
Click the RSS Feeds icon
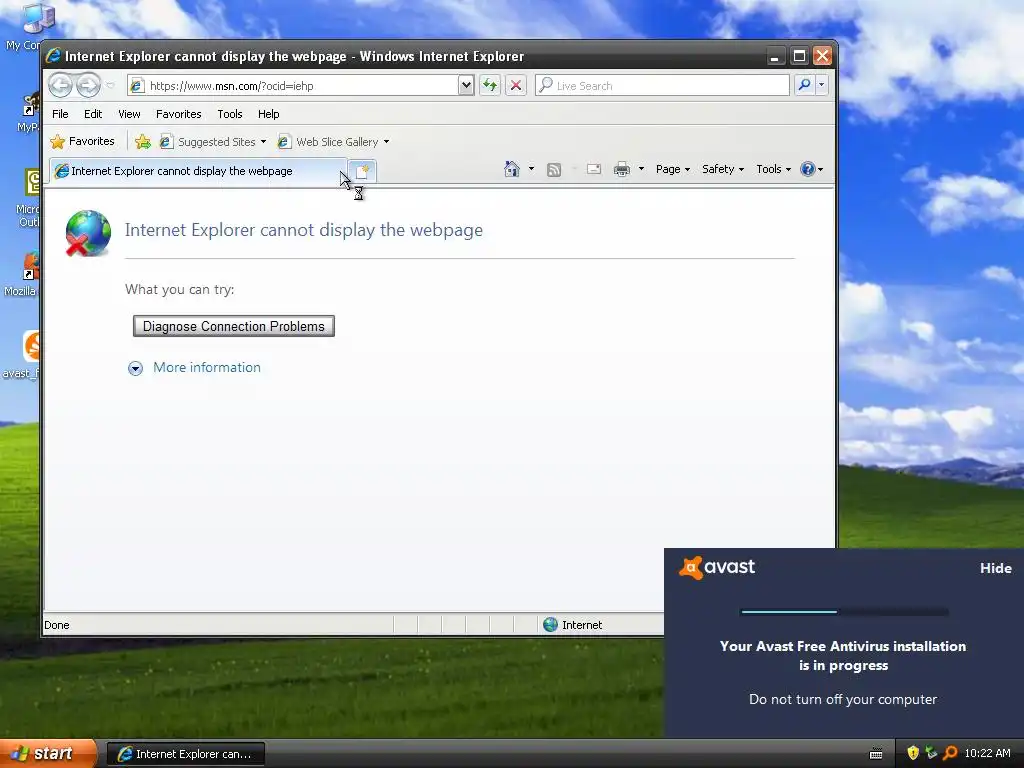coord(554,170)
